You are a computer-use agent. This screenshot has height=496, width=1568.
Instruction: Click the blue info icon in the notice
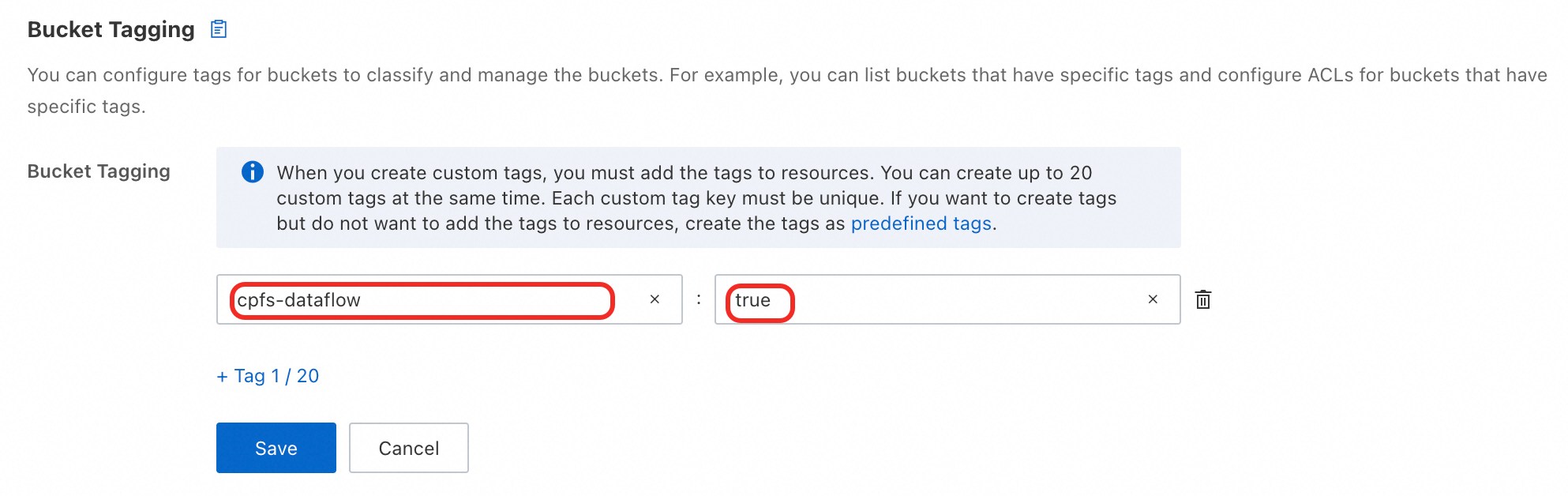pos(252,172)
